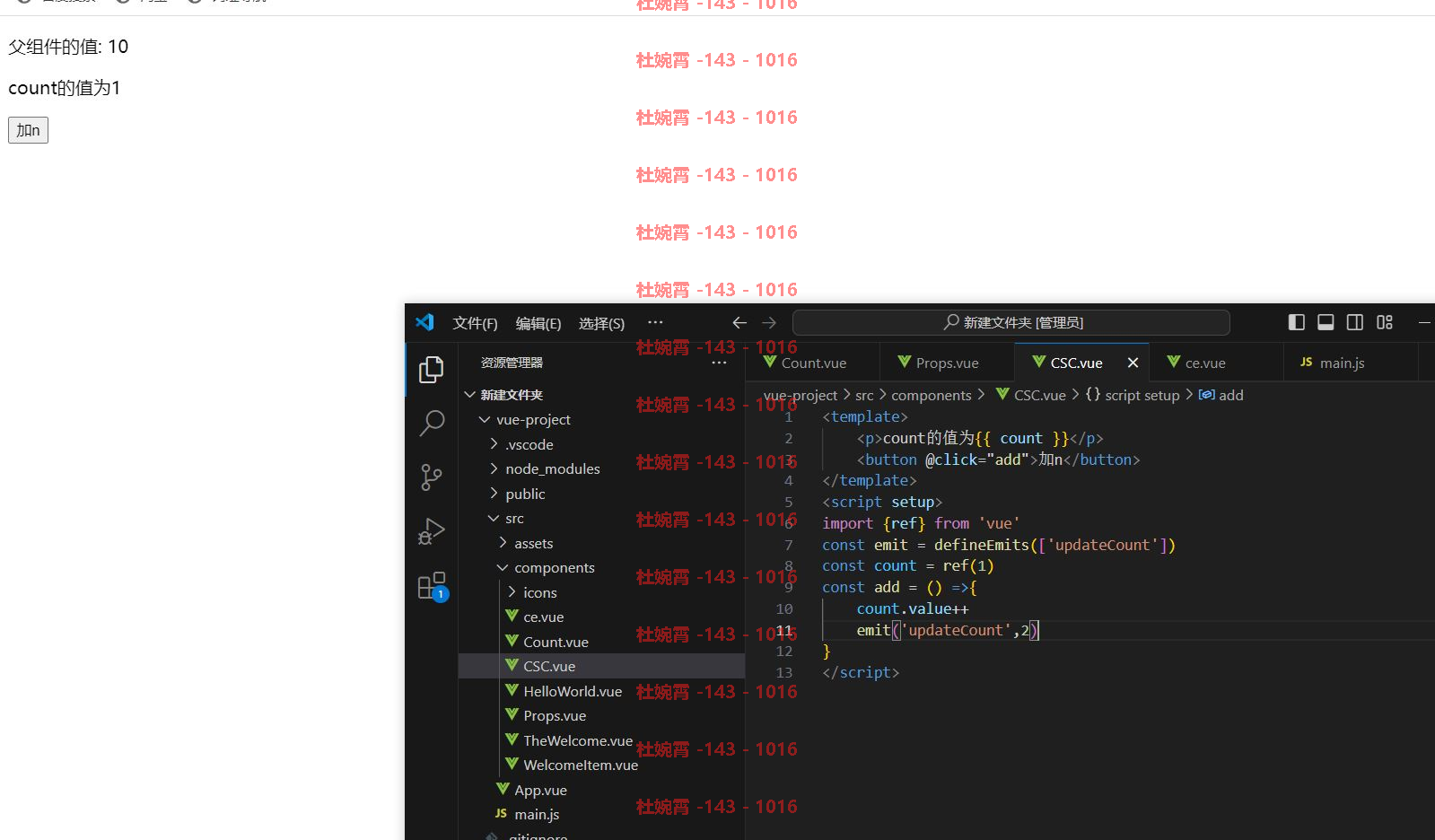Image resolution: width=1435 pixels, height=840 pixels.
Task: Open the Extensions view with badge
Action: [x=432, y=586]
